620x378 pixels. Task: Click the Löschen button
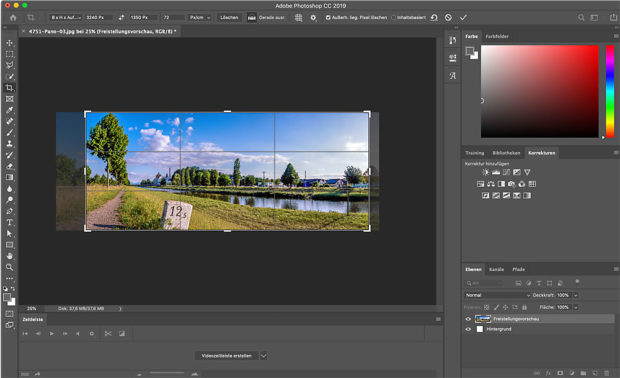click(229, 17)
